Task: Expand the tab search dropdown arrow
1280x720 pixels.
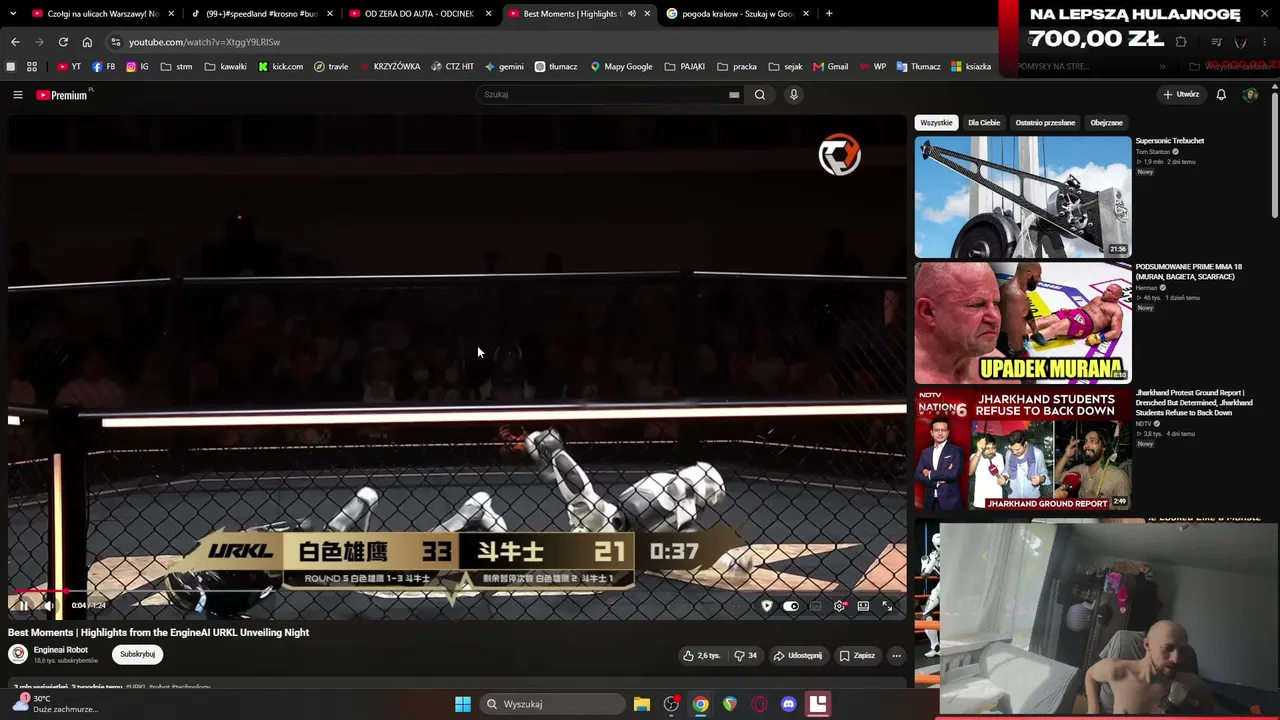Action: pyautogui.click(x=15, y=14)
